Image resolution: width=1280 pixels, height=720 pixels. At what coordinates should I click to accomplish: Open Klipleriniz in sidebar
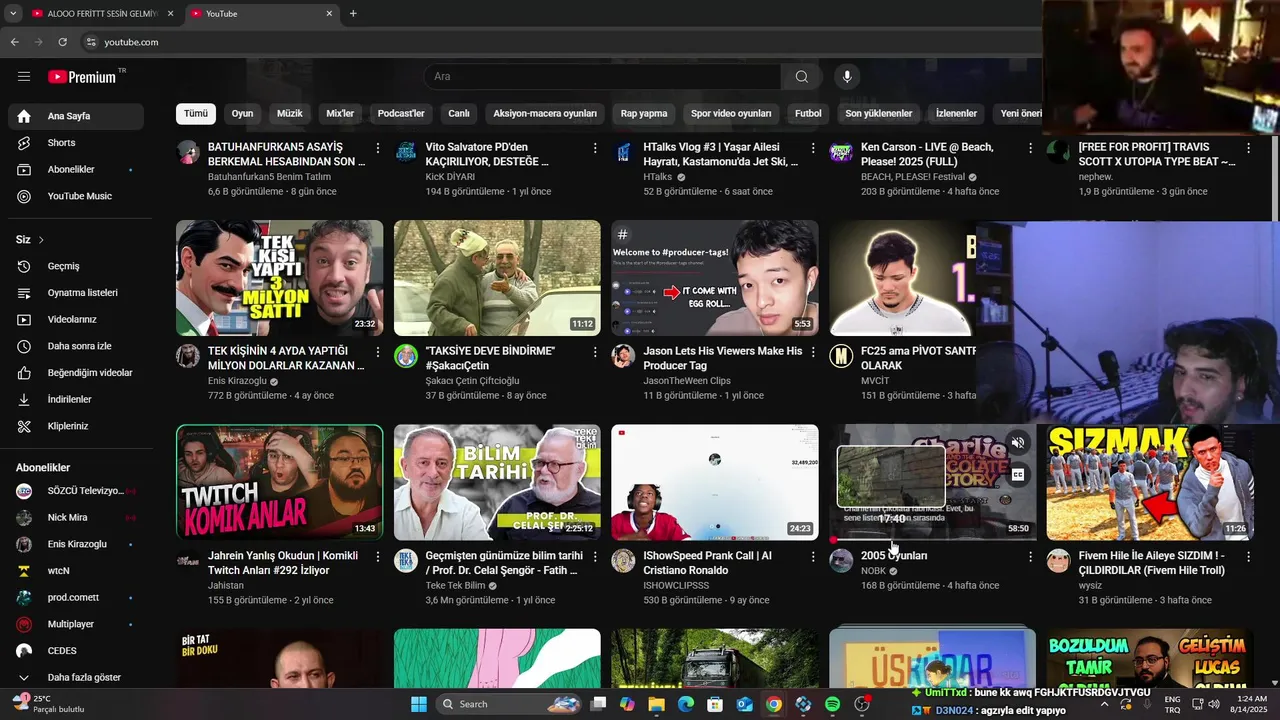pyautogui.click(x=76, y=426)
